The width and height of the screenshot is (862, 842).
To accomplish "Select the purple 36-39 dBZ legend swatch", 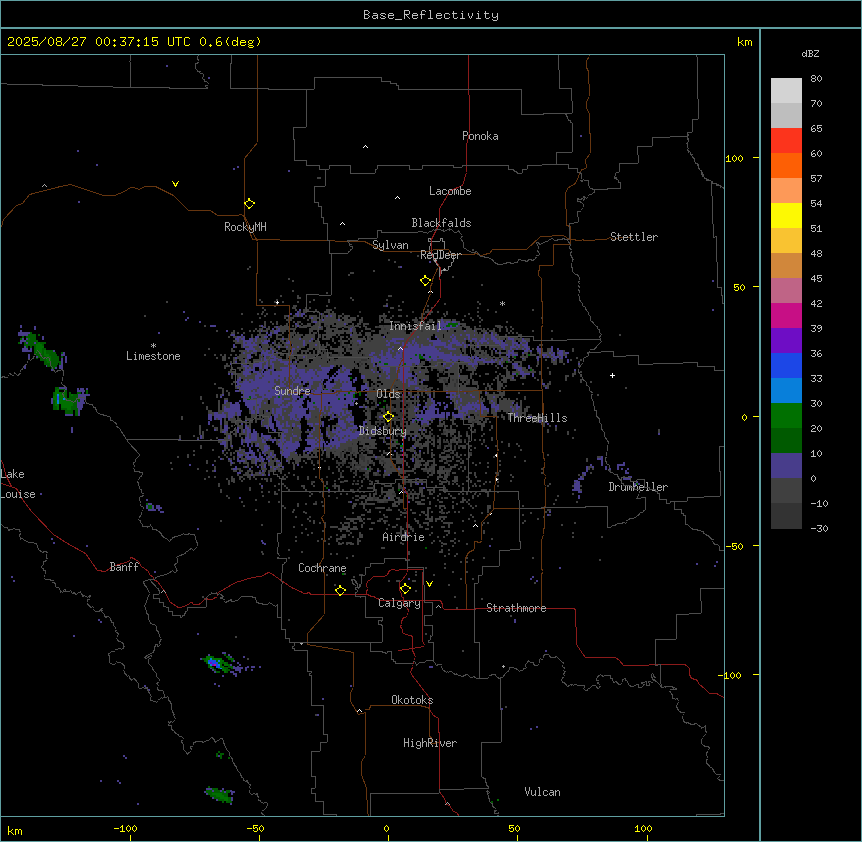I will tap(786, 341).
